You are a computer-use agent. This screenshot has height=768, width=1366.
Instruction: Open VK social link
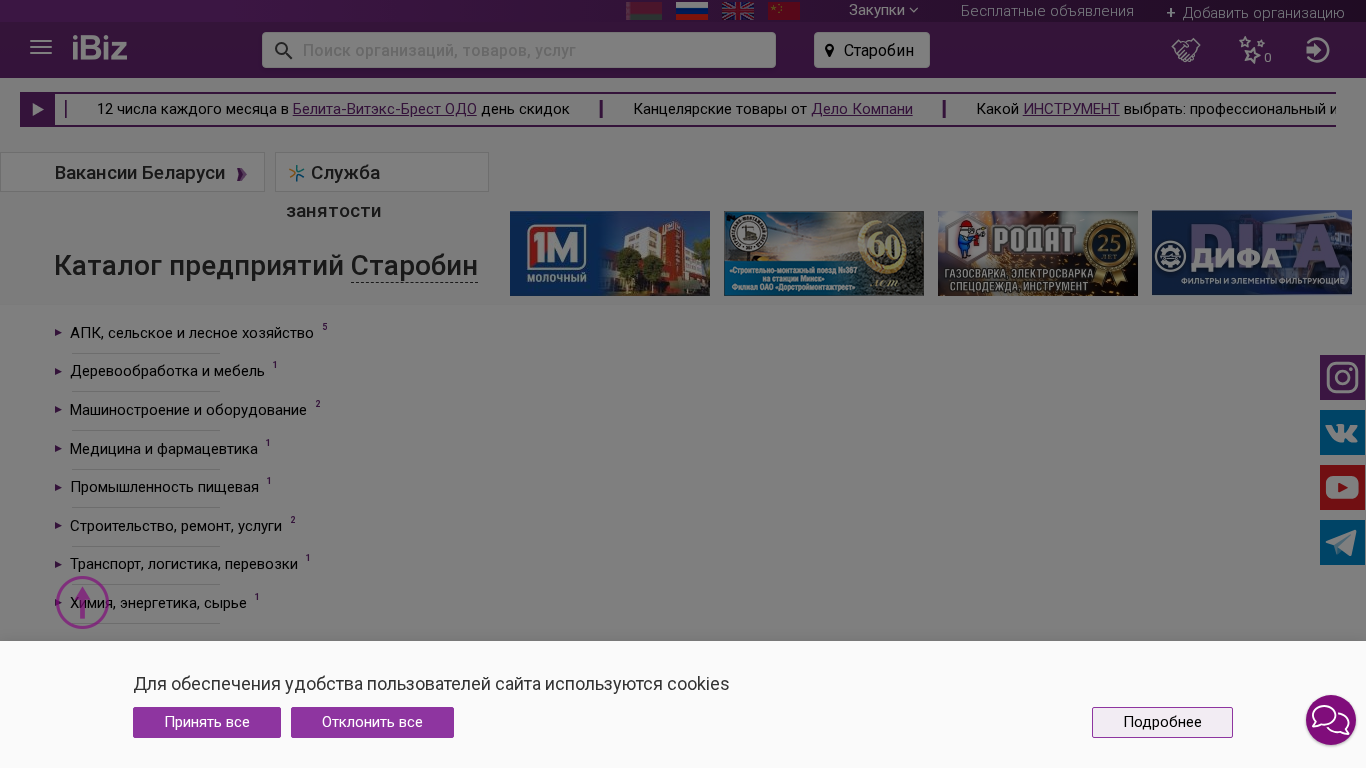coord(1342,432)
